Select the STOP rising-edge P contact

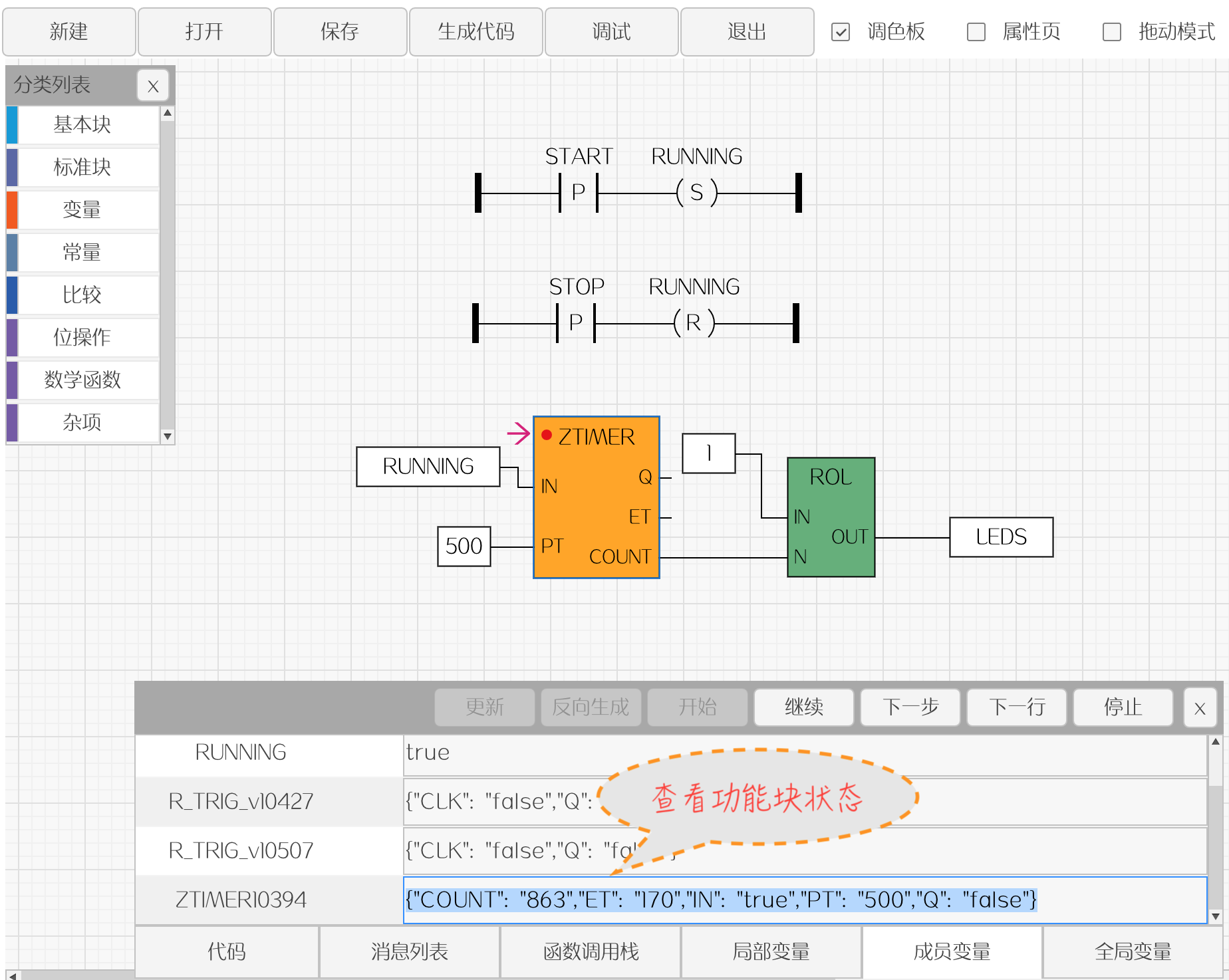tap(576, 323)
